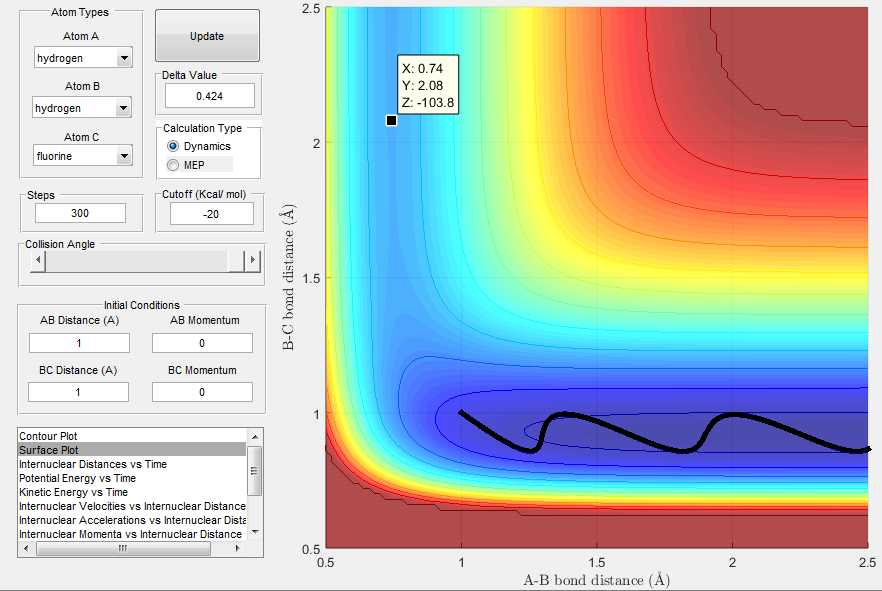The height and width of the screenshot is (591, 882).
Task: Click the plot list scroll down arrow
Action: point(255,532)
